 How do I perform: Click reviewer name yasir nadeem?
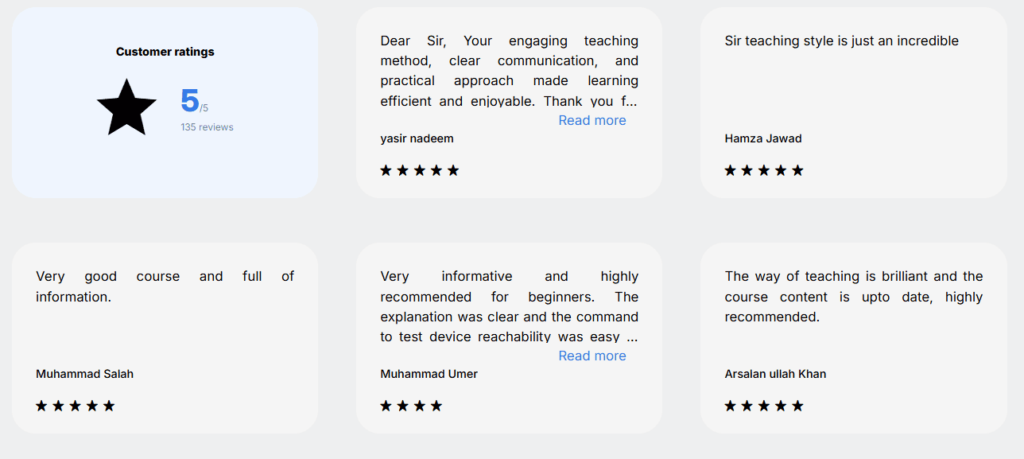(417, 138)
